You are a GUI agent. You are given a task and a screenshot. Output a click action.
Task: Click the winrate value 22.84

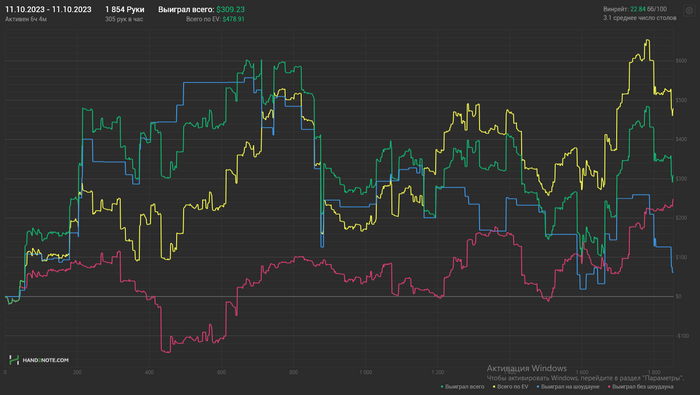coord(638,9)
